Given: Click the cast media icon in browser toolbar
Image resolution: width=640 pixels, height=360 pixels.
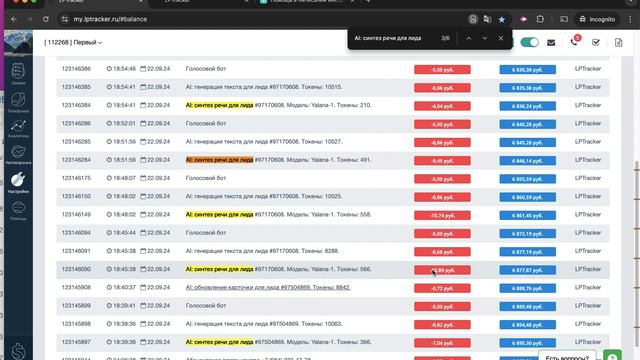Looking at the screenshot, I should (x=564, y=19).
